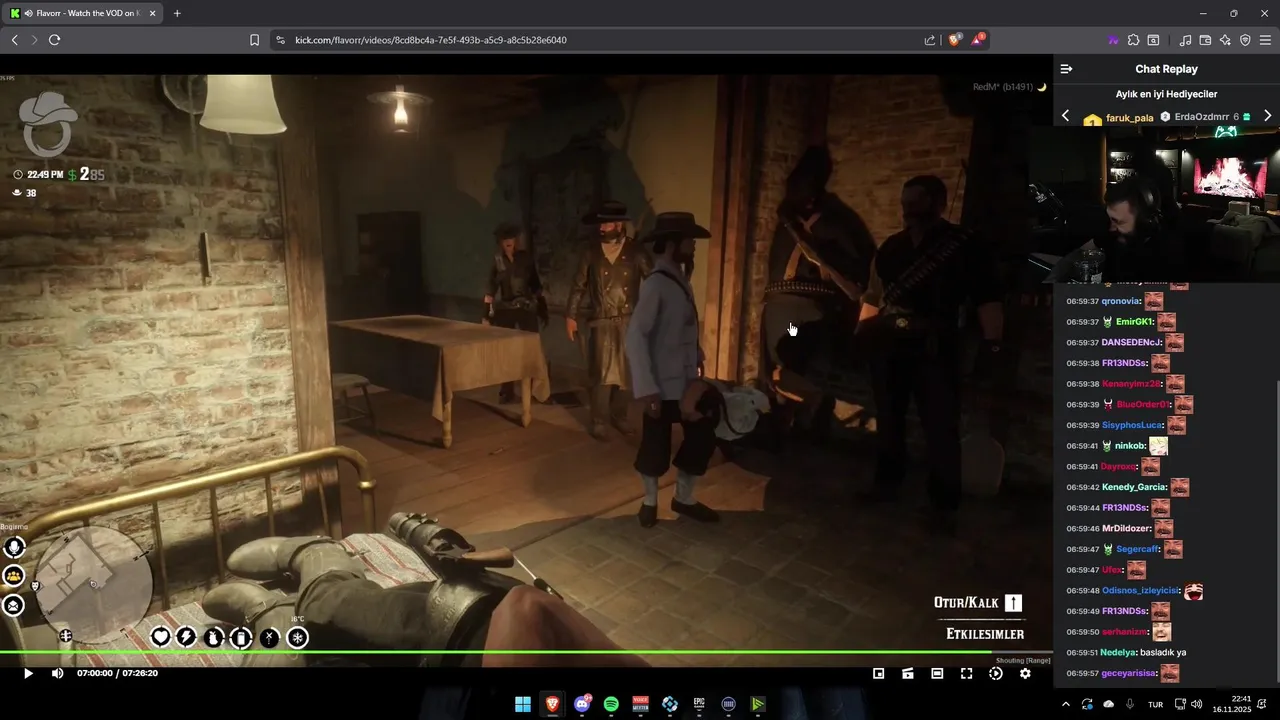Viewport: 1280px width, 720px height.
Task: Open EmirGK1's chat username
Action: click(1135, 322)
